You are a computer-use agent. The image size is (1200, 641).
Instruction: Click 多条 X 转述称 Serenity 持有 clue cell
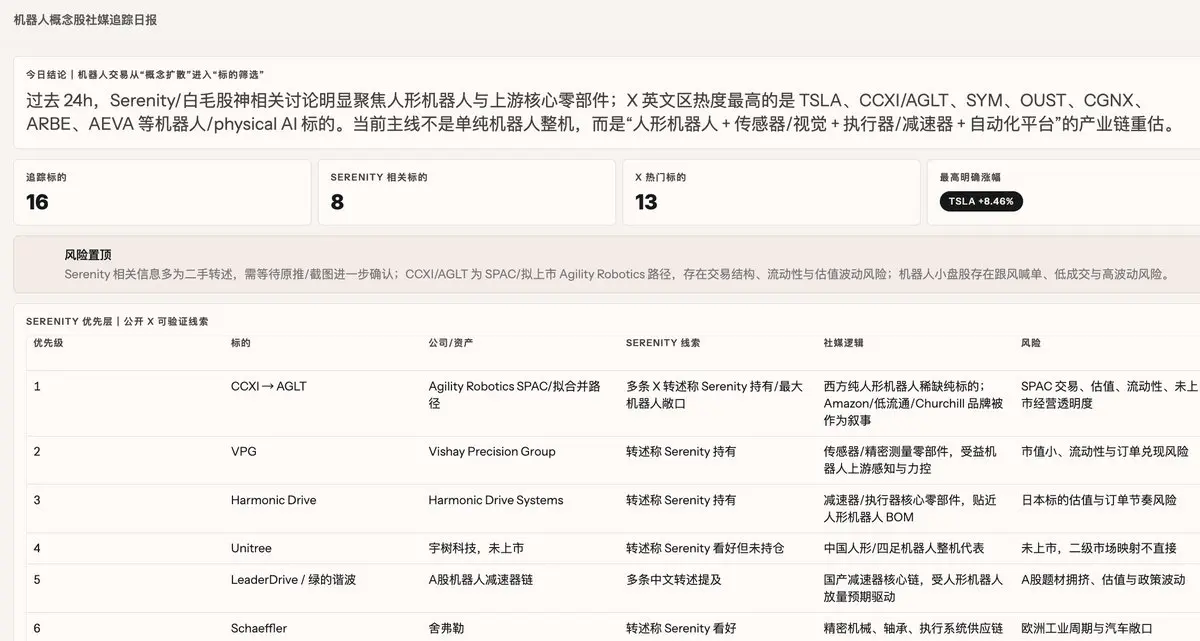click(714, 395)
